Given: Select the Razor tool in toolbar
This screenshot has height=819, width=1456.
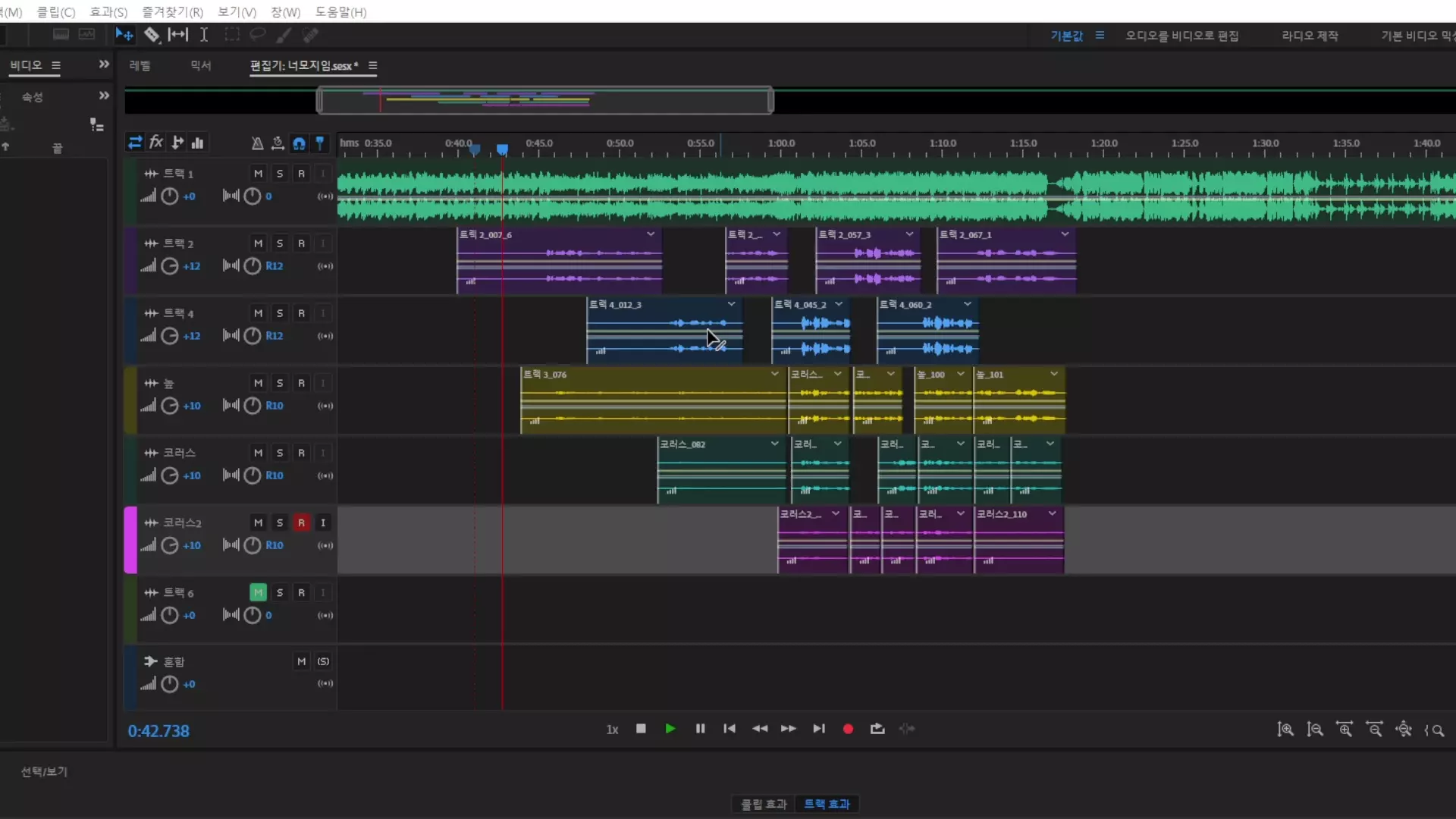Looking at the screenshot, I should point(152,35).
